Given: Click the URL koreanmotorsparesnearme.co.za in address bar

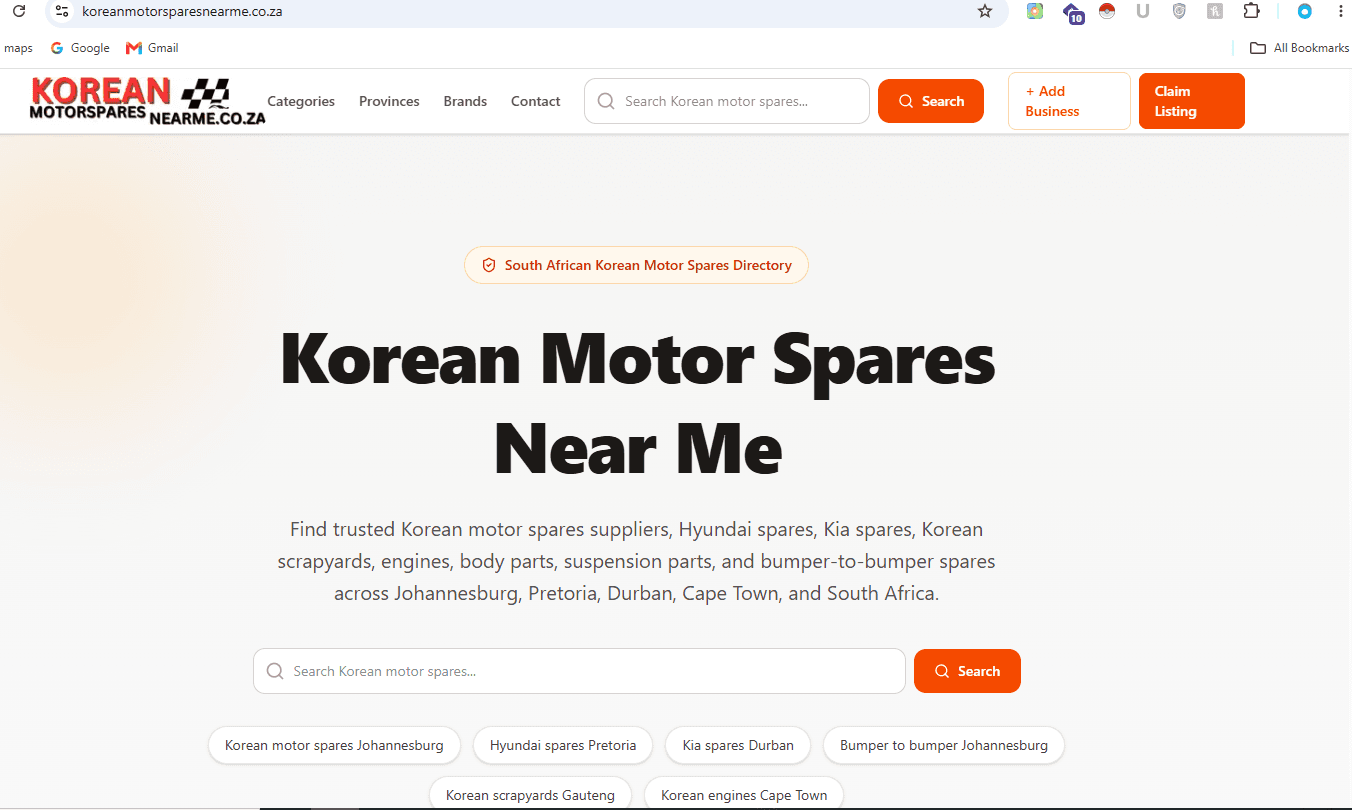Looking at the screenshot, I should (182, 11).
